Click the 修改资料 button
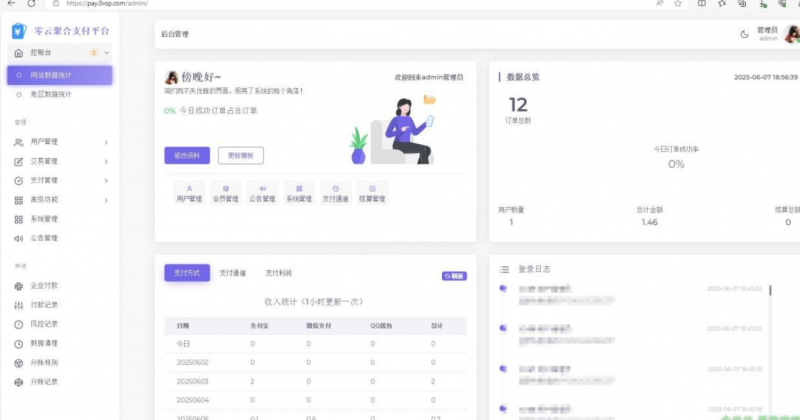The height and width of the screenshot is (420, 800). click(187, 155)
